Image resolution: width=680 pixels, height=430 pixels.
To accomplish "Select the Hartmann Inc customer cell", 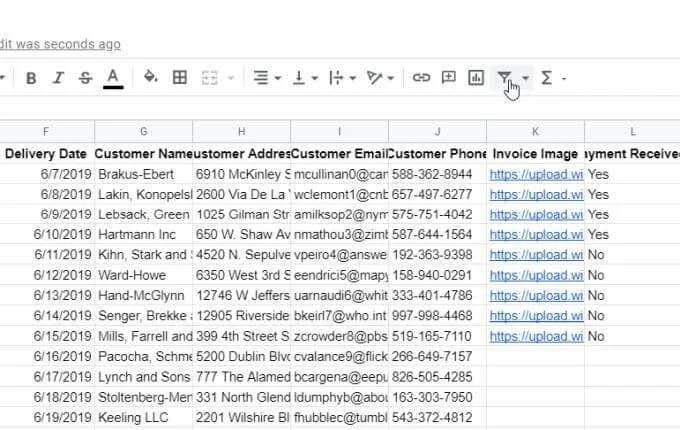I will (x=144, y=235).
